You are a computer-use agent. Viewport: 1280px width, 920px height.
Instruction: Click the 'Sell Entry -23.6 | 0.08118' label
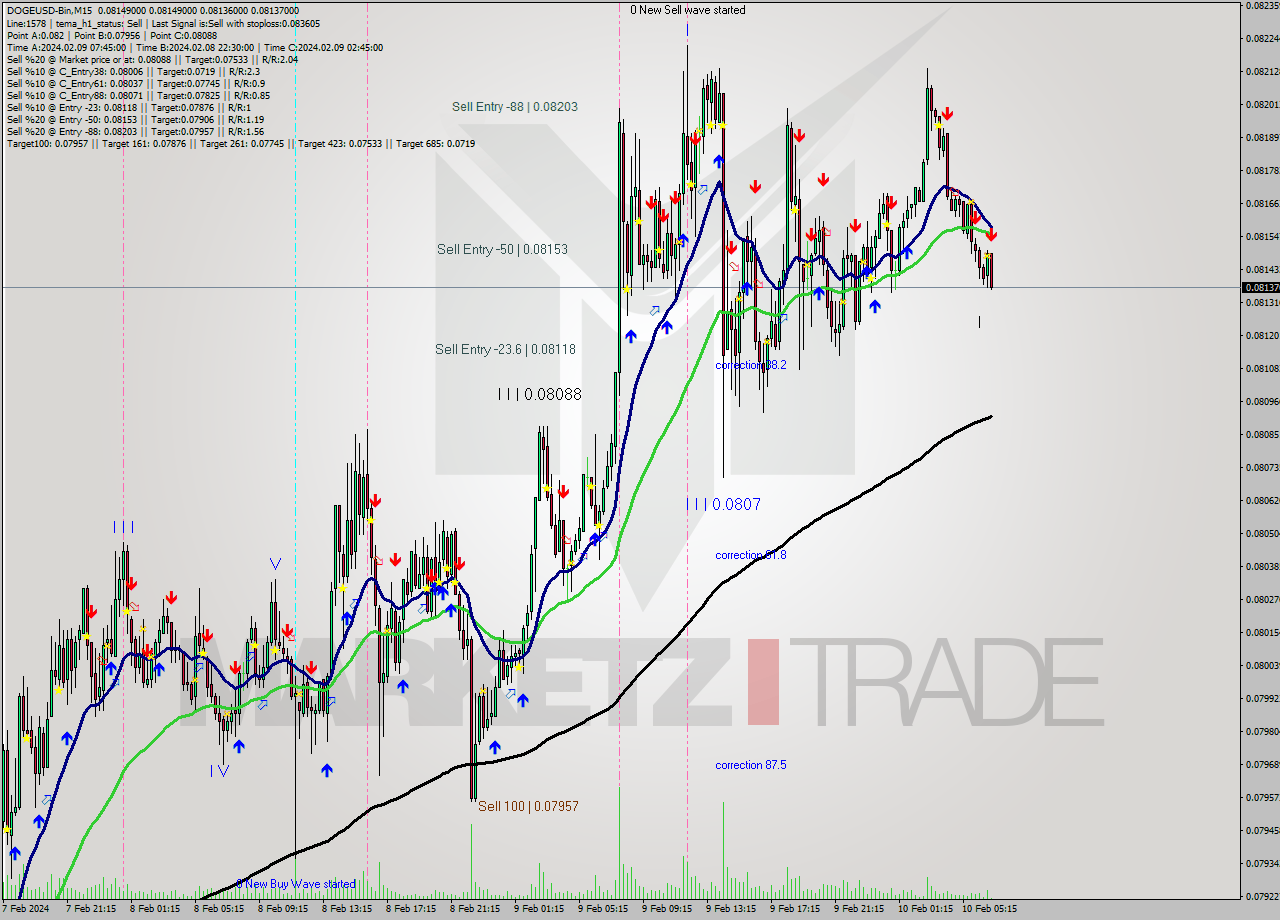click(505, 349)
